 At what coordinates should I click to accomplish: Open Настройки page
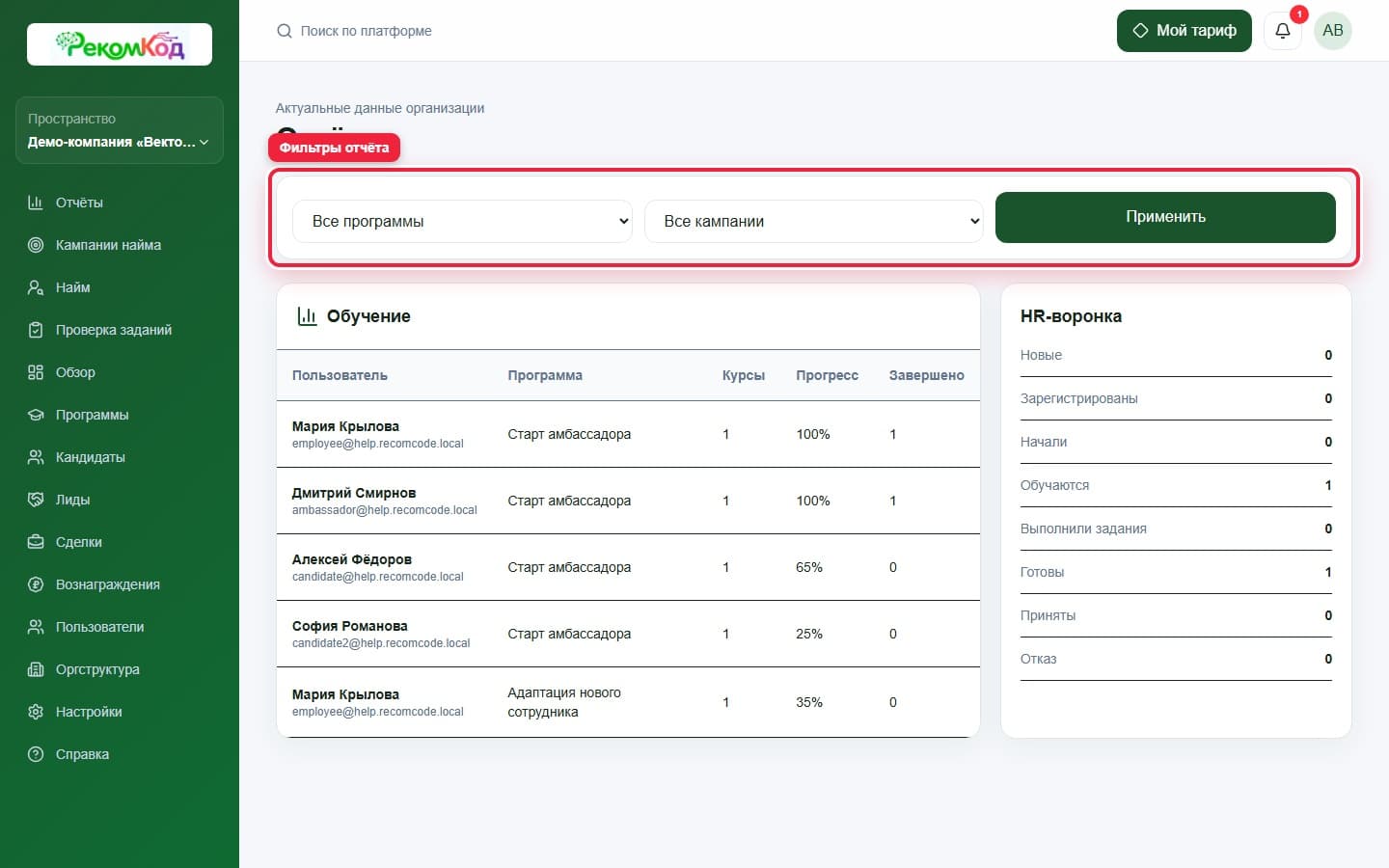coord(120,712)
